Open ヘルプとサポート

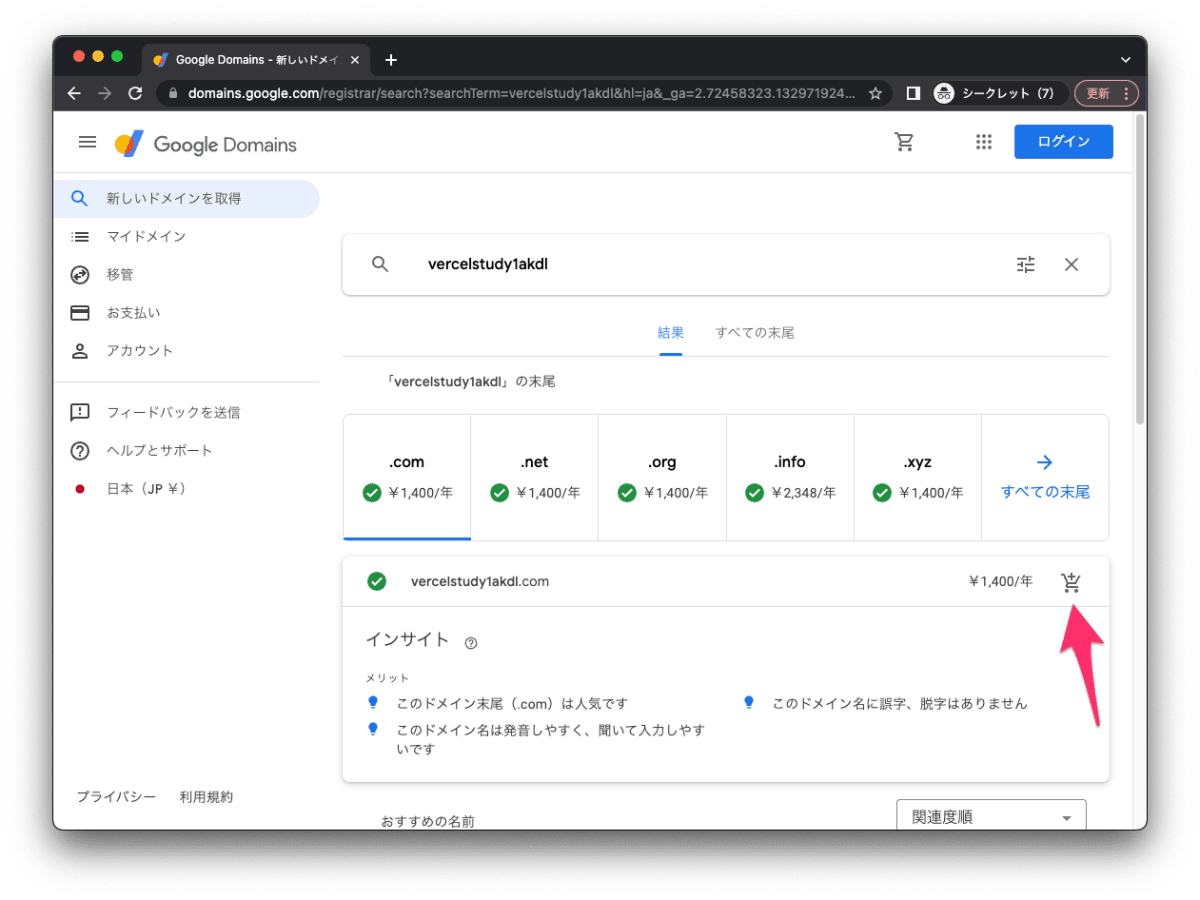[x=186, y=451]
